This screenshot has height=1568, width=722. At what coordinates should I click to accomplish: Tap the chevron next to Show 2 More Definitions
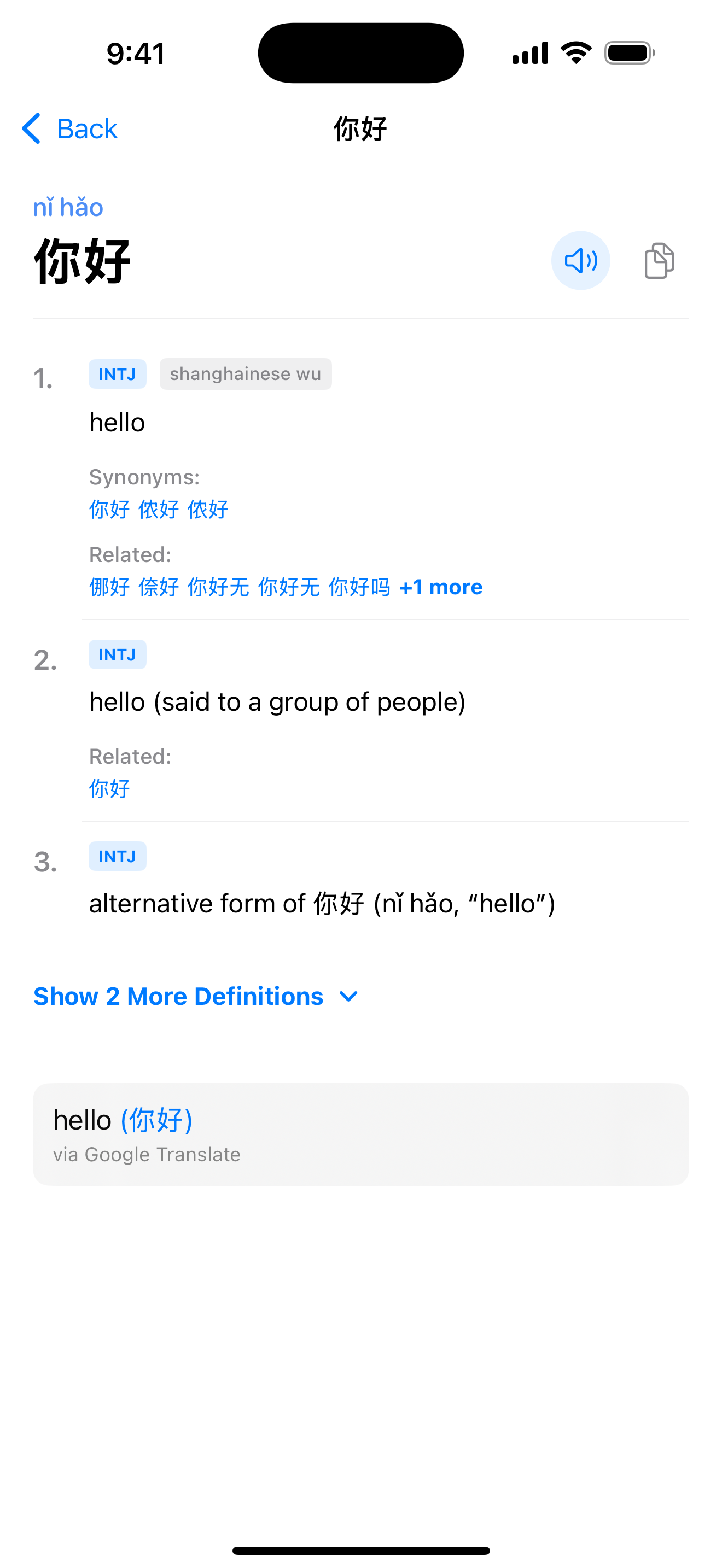[x=348, y=997]
